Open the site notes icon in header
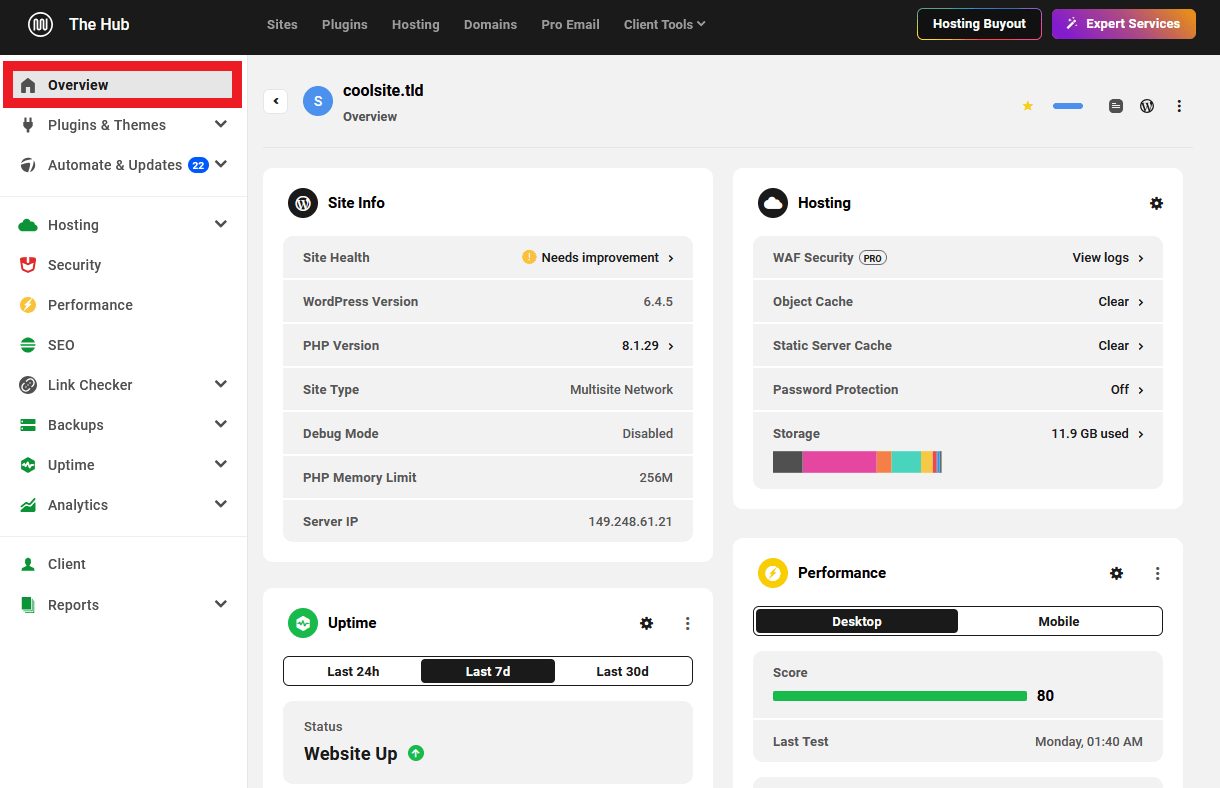 (1116, 106)
